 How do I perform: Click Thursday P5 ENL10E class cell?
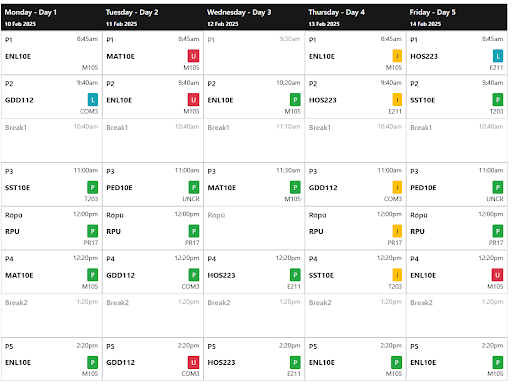click(355, 359)
